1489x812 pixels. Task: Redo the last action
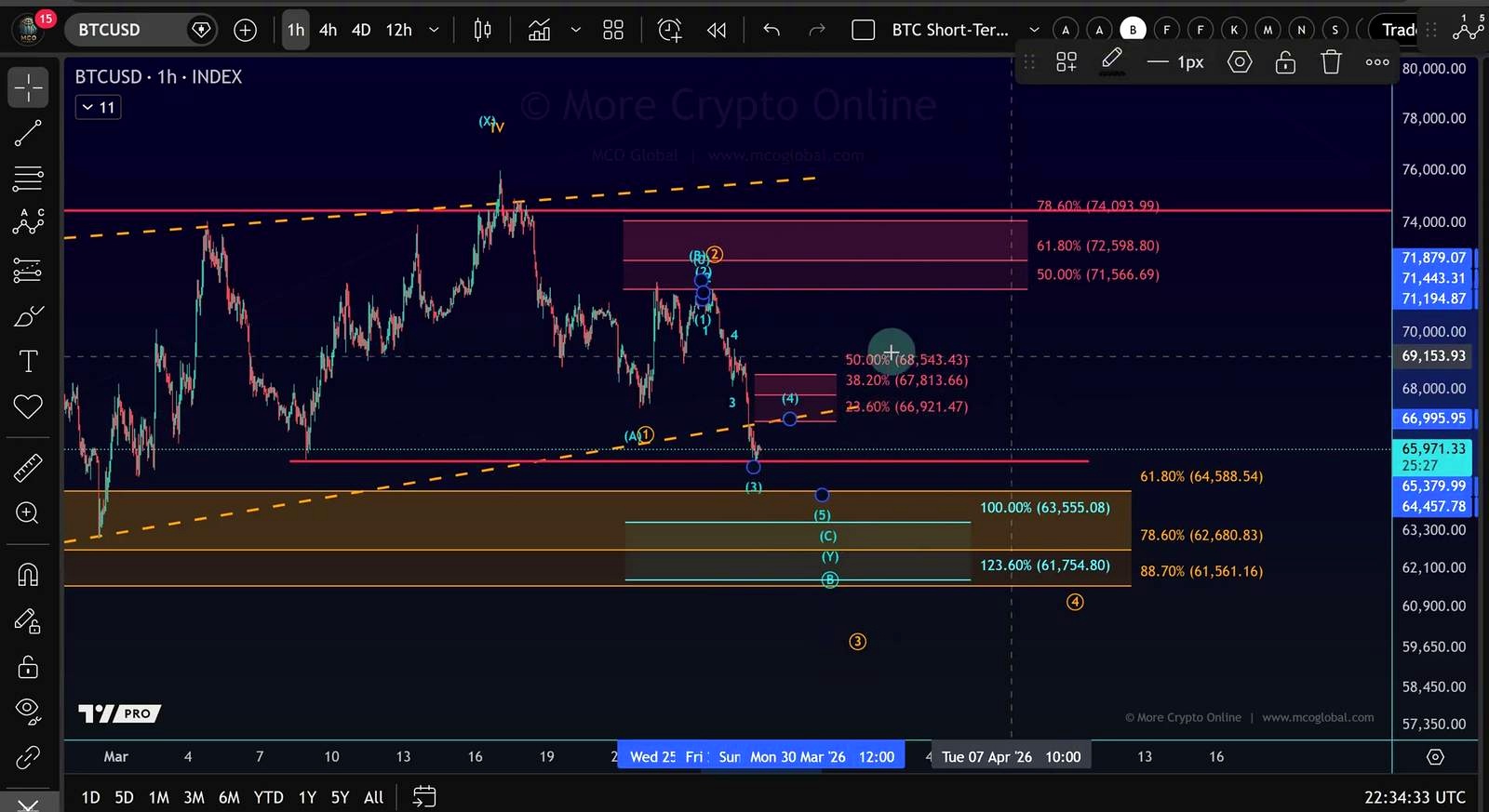(817, 30)
